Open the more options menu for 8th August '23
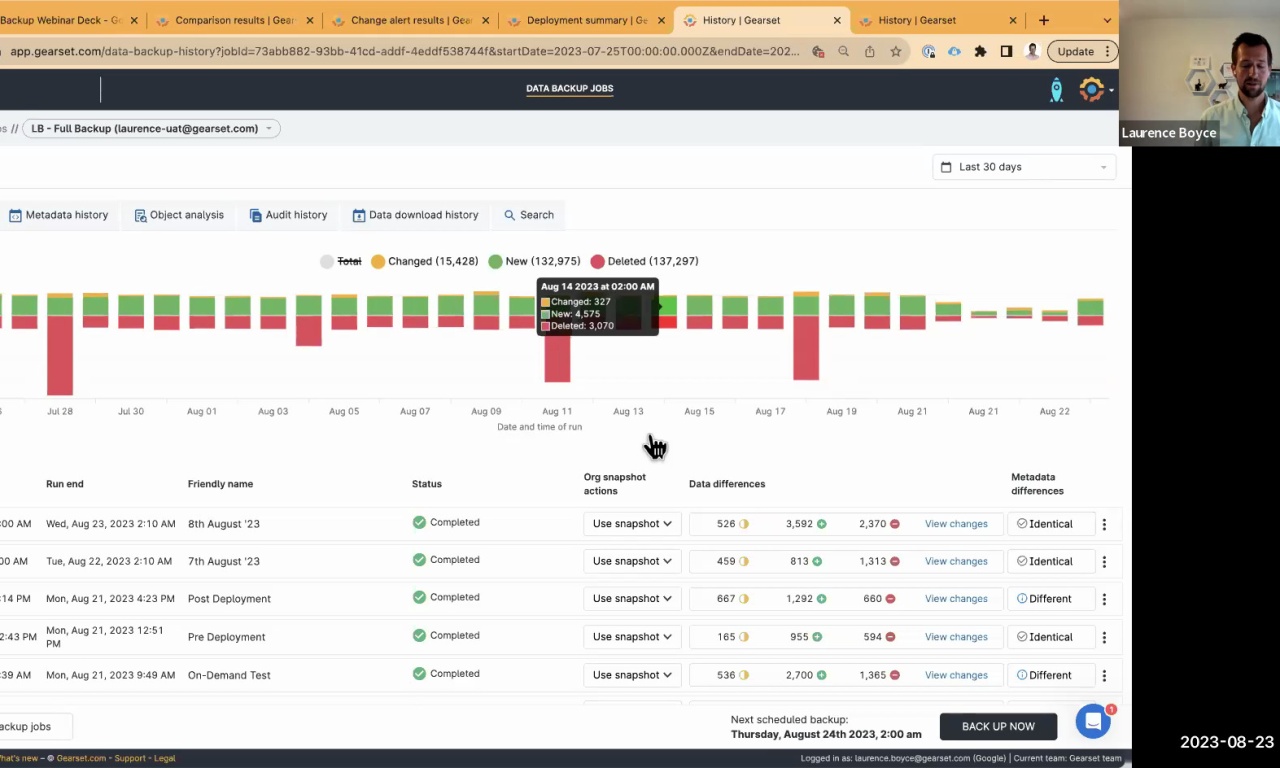 1104,524
